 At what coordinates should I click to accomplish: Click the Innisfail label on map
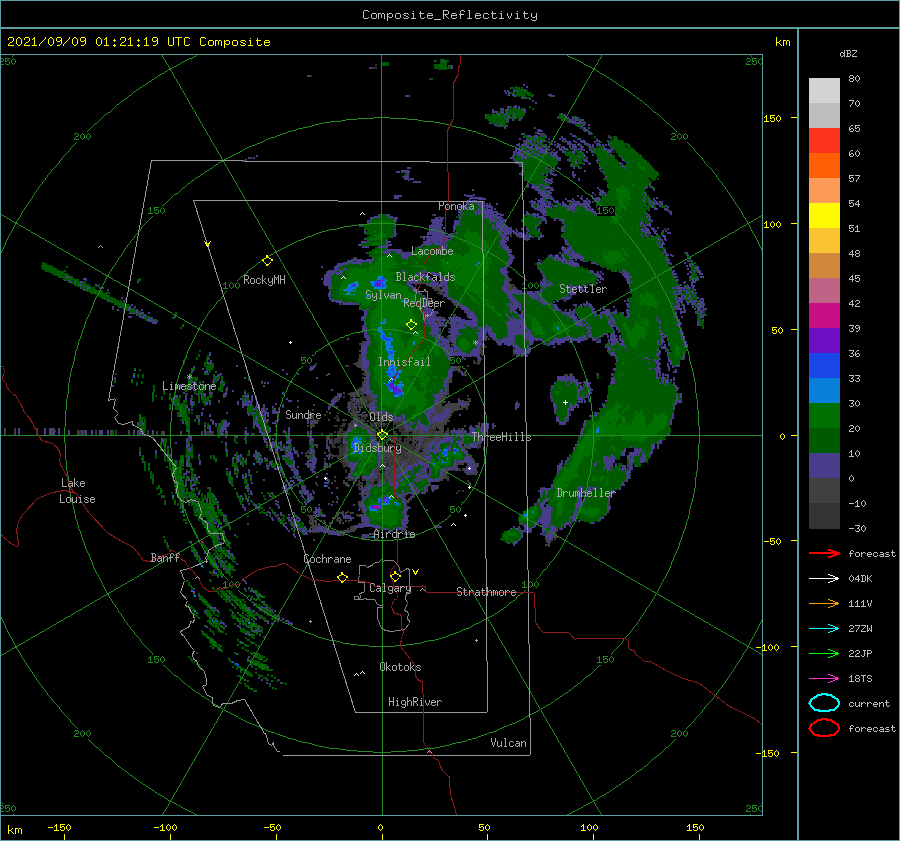click(404, 362)
